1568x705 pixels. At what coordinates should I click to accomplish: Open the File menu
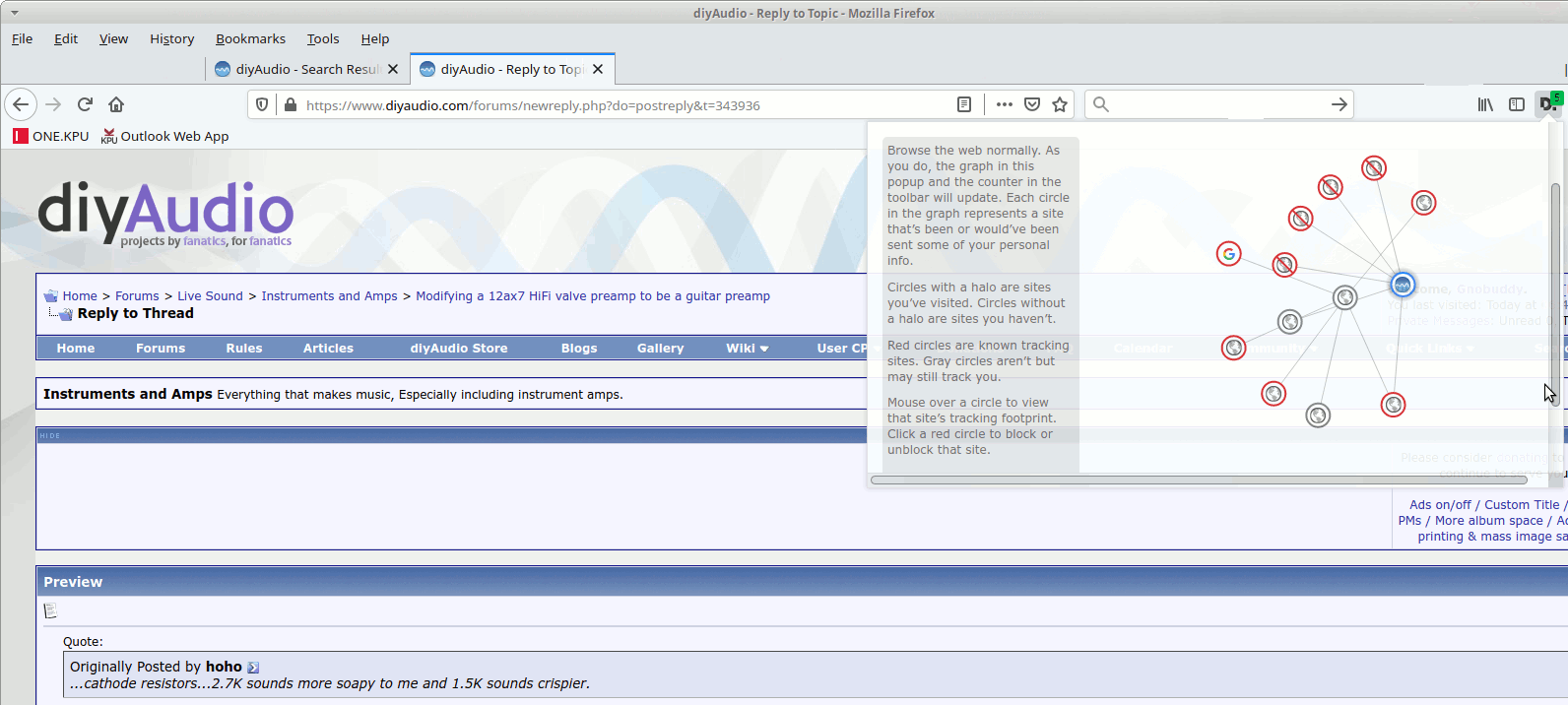pos(23,38)
